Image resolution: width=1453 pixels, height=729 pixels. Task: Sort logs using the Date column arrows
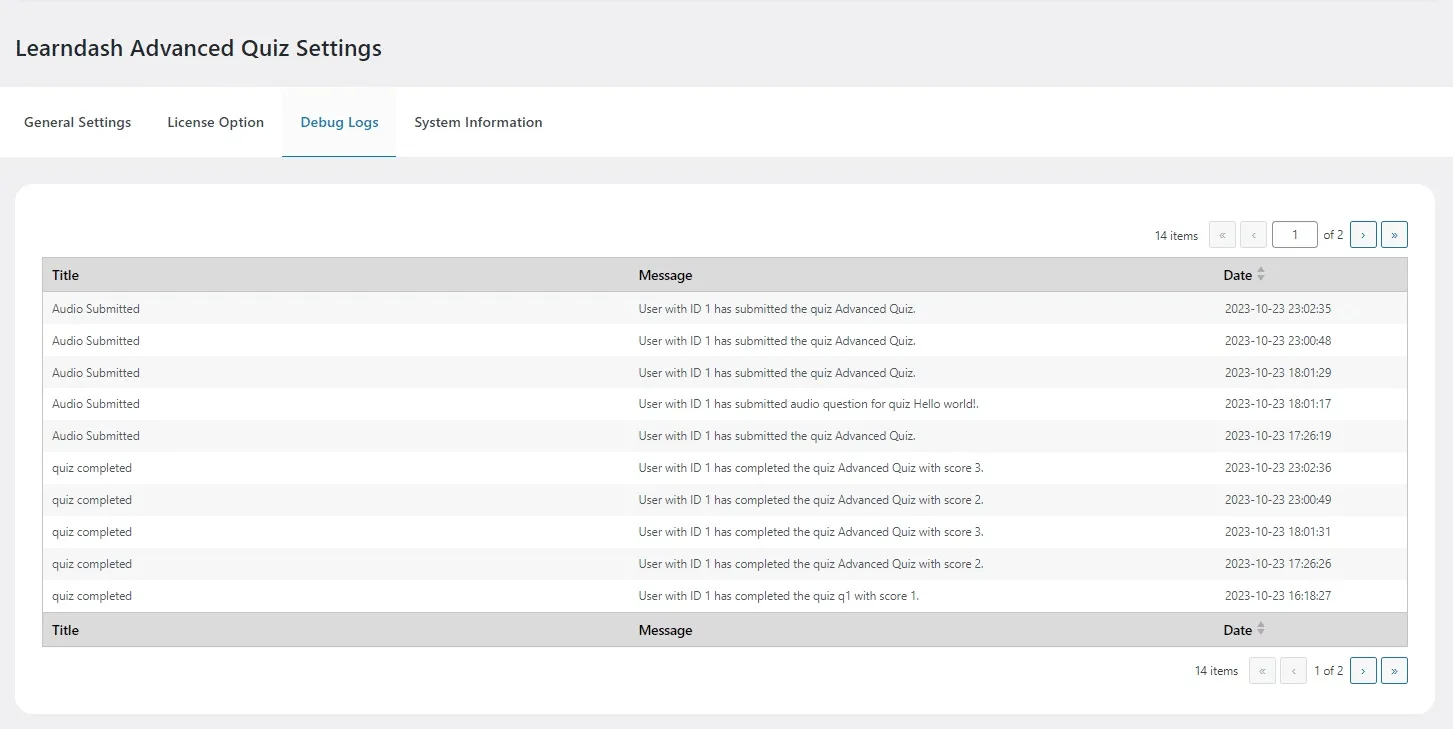coord(1260,274)
